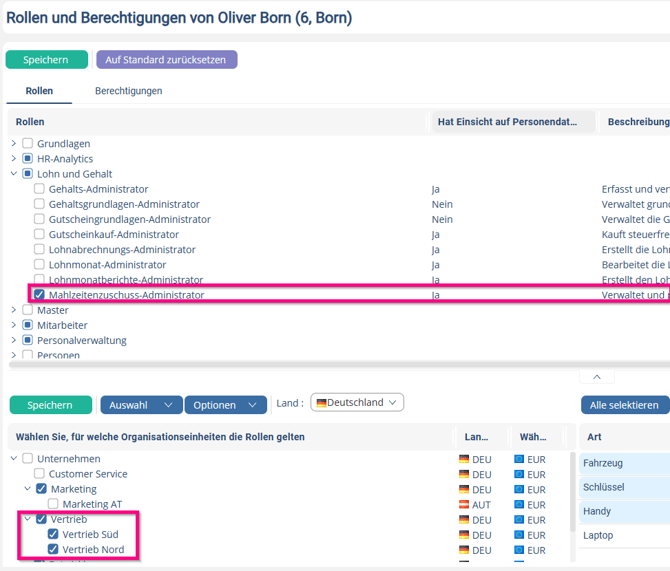This screenshot has width=670, height=571.
Task: Select the Rollen tab
Action: point(39,91)
